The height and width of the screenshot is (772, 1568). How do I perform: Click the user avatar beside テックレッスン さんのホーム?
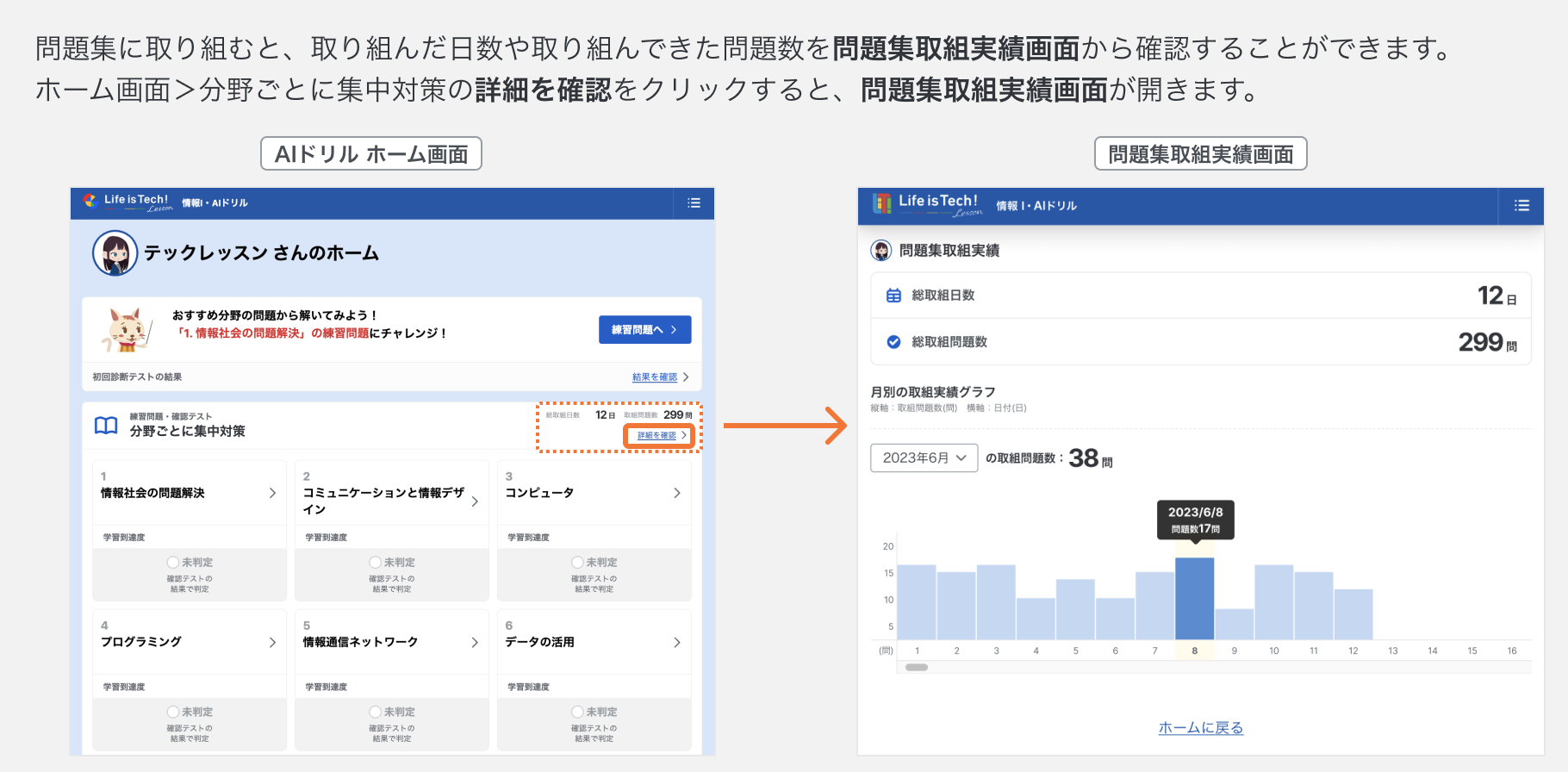click(x=115, y=253)
